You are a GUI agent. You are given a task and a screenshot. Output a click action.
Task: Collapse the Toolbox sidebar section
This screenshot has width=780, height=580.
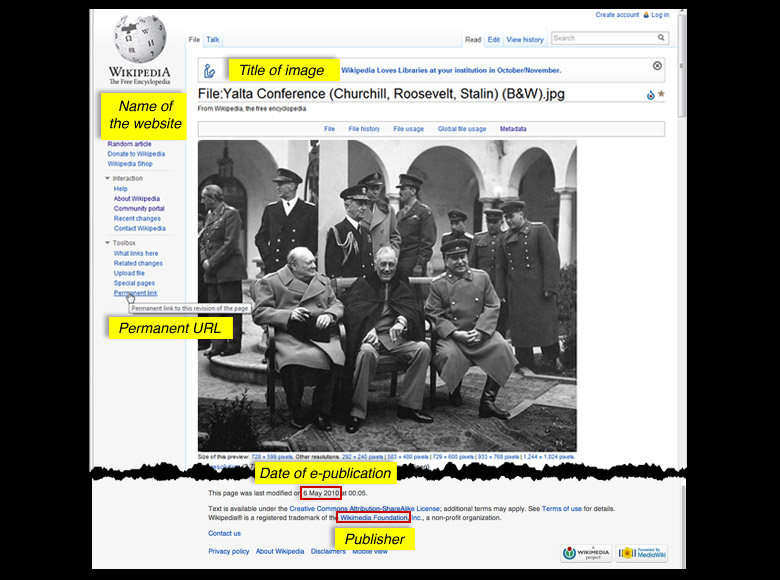(108, 243)
